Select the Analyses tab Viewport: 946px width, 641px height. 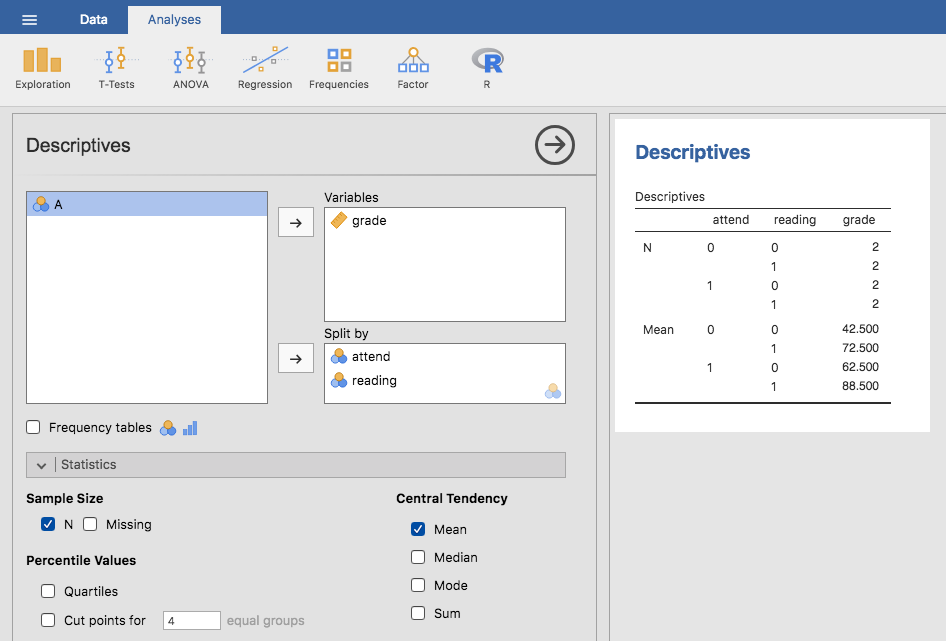(174, 19)
